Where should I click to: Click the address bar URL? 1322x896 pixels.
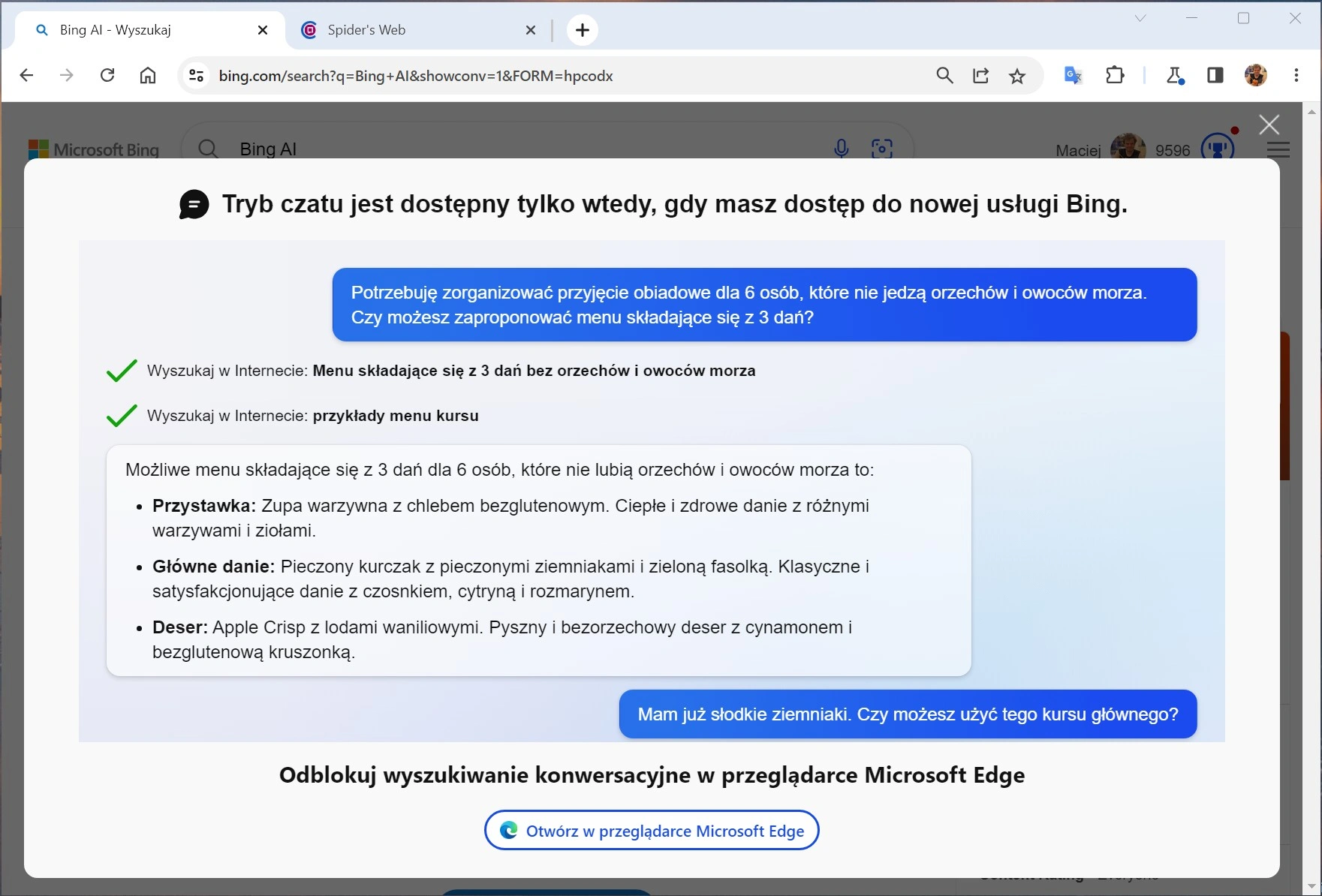tap(416, 76)
